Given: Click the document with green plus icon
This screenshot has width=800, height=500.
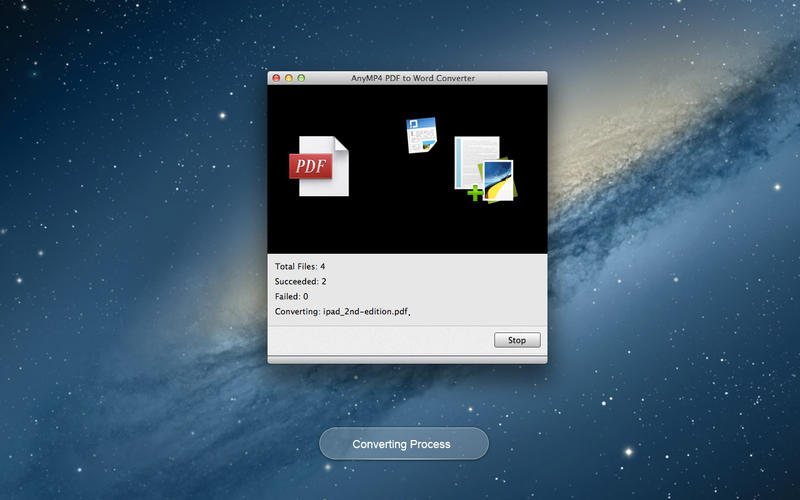Looking at the screenshot, I should 485,169.
